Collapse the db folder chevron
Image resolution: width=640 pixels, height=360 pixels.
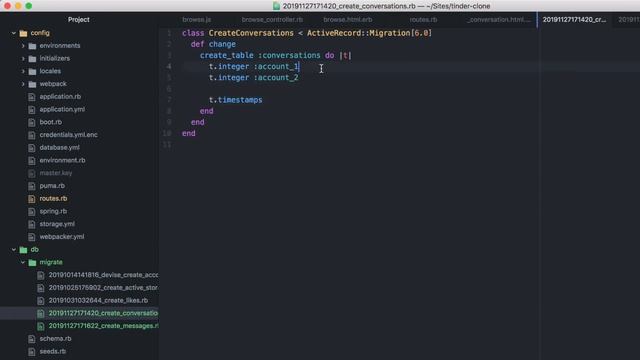coord(14,249)
